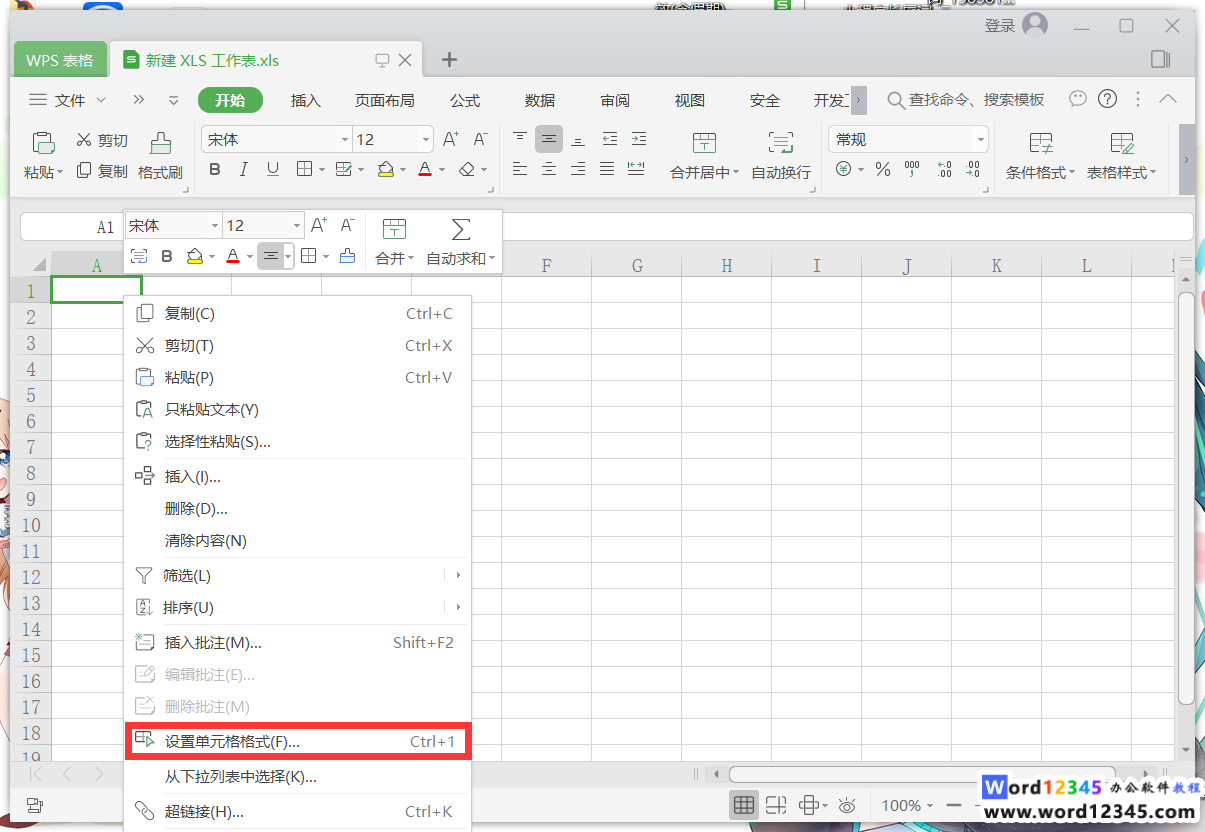The width and height of the screenshot is (1205, 832).
Task: Click the Cut (剪切) scissors icon in ribbon
Action: [84, 141]
